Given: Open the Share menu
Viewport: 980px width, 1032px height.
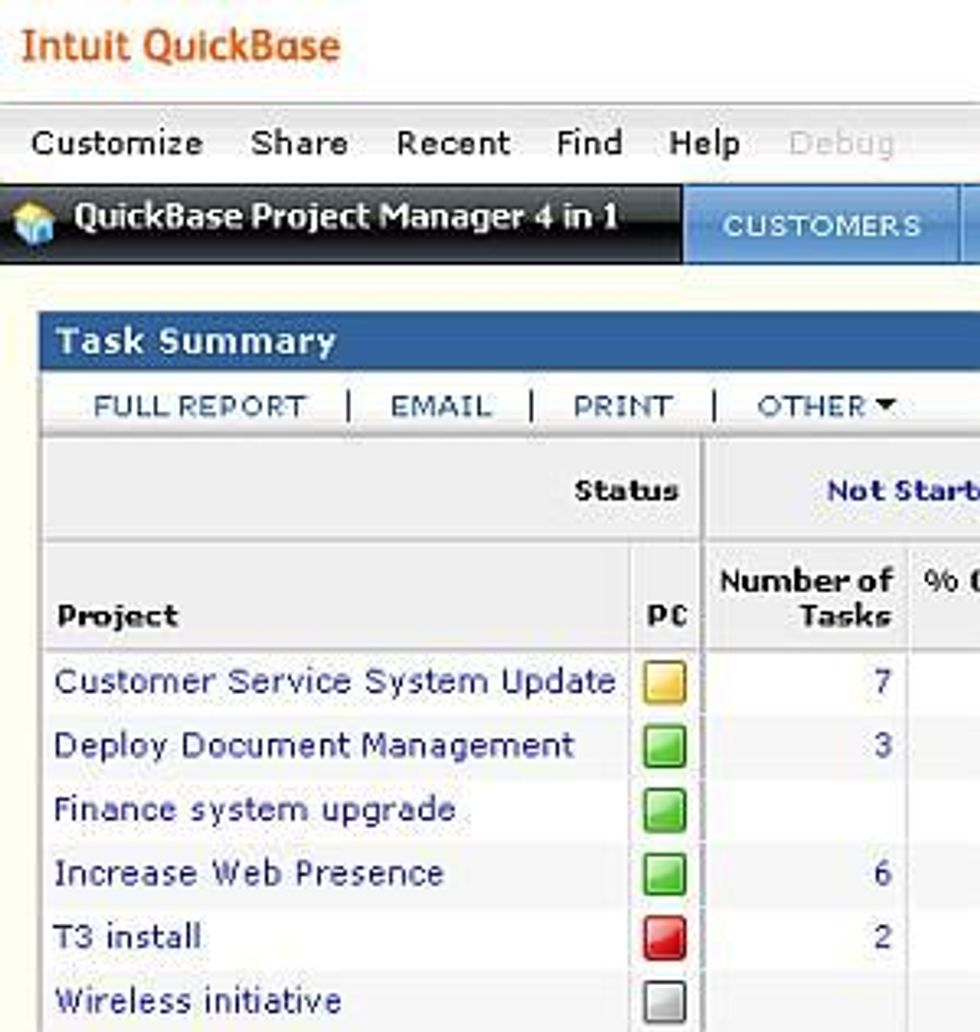Looking at the screenshot, I should click(299, 143).
